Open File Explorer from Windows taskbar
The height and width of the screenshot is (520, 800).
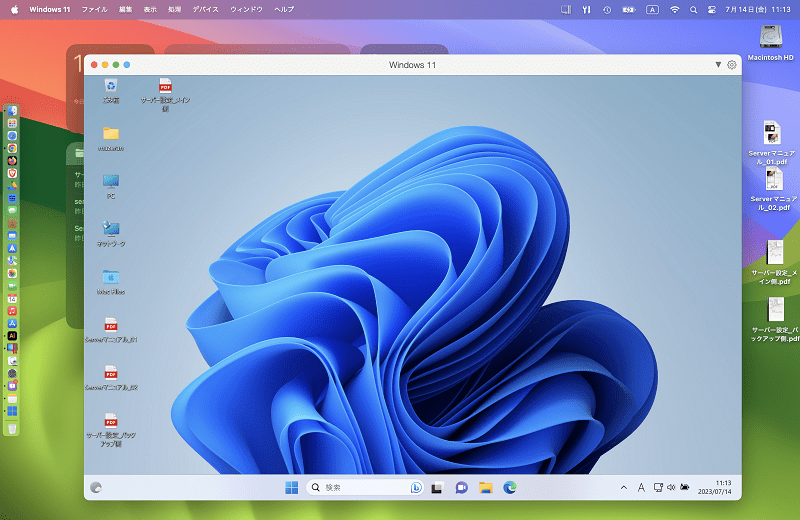[486, 488]
